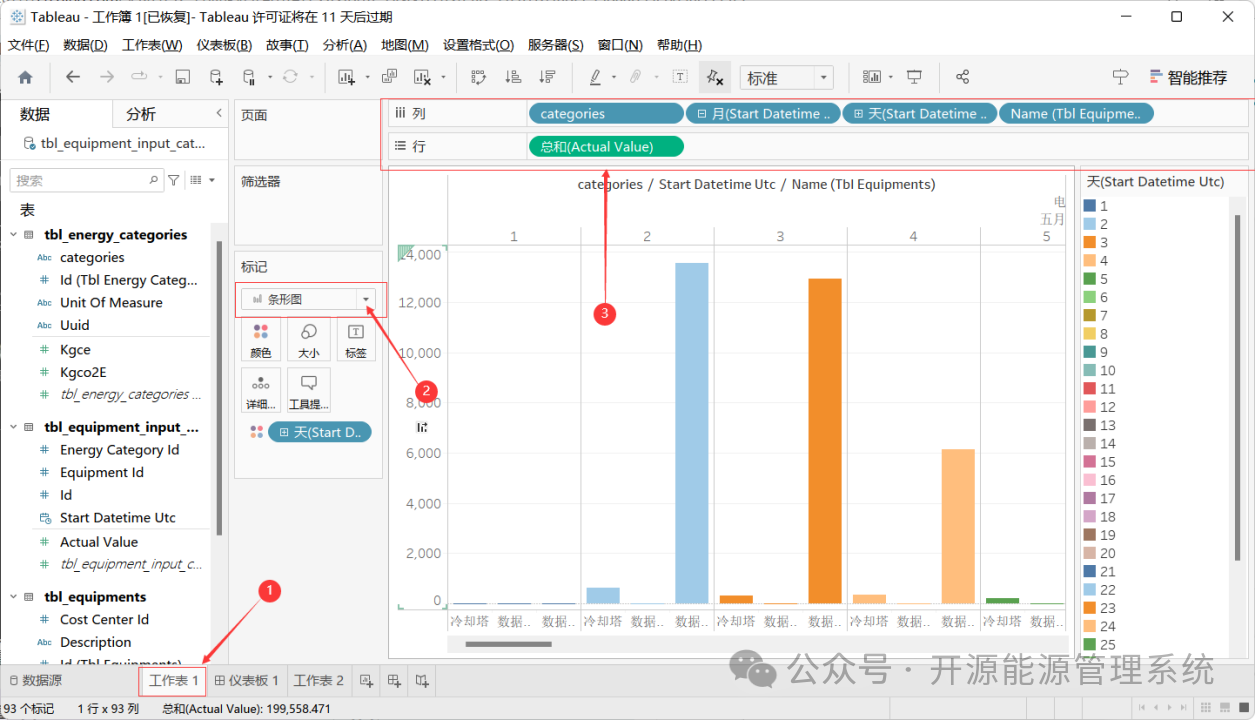
Task: Collapse the tbl_equipments table tree
Action: [x=14, y=597]
